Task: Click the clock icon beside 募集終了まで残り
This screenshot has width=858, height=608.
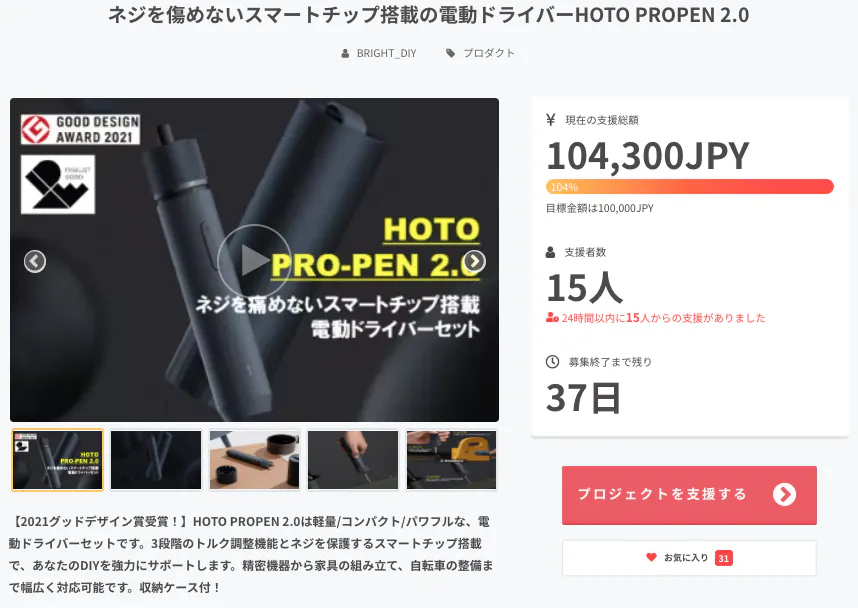Action: tap(552, 361)
